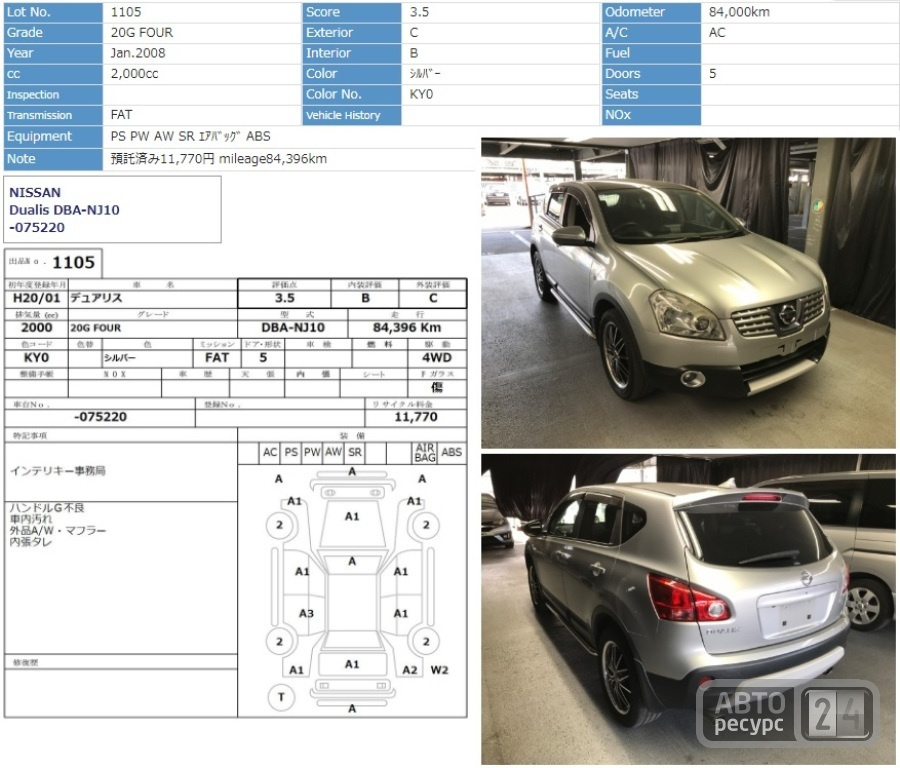Open the front view car photo
900x768 pixels.
tap(688, 293)
